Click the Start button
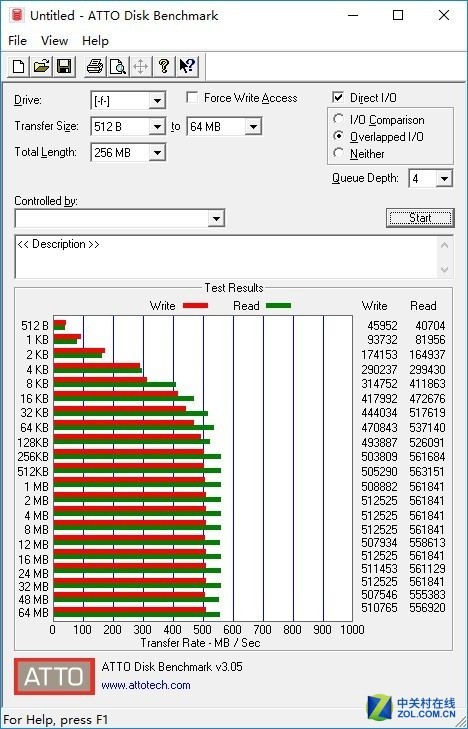The width and height of the screenshot is (468, 729). point(420,218)
